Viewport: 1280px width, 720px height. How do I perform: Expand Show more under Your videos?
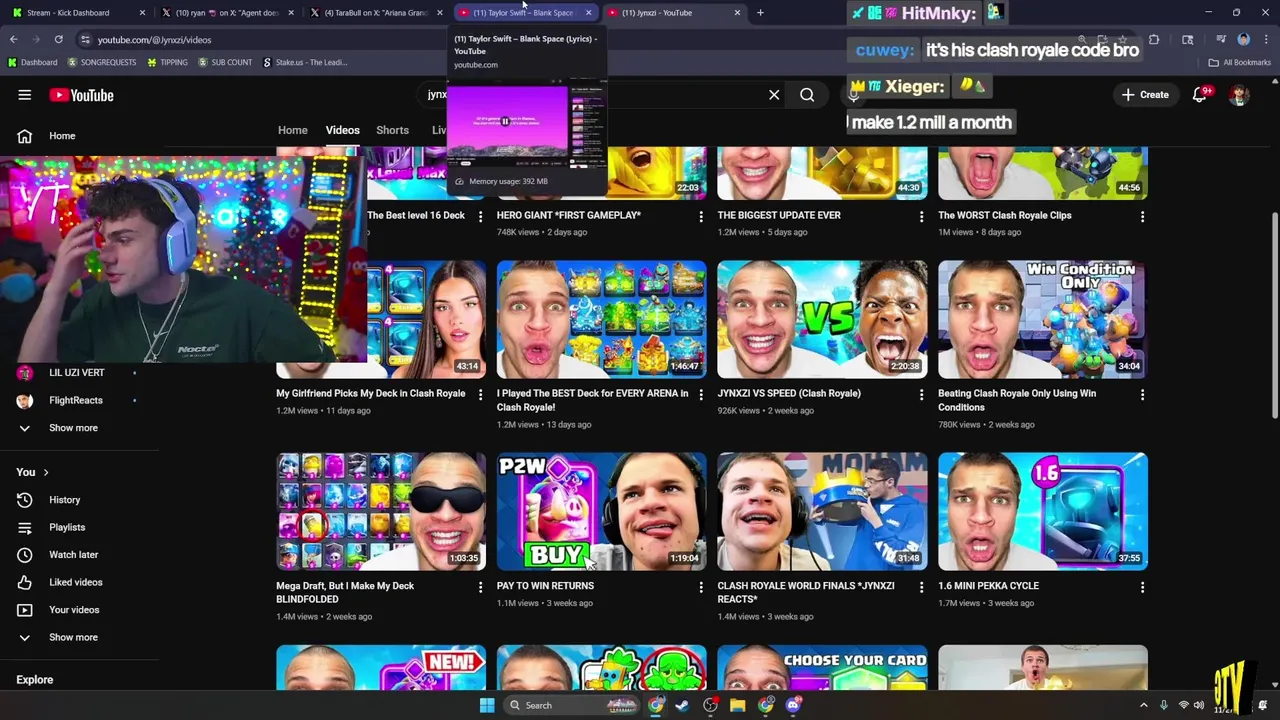pos(73,637)
